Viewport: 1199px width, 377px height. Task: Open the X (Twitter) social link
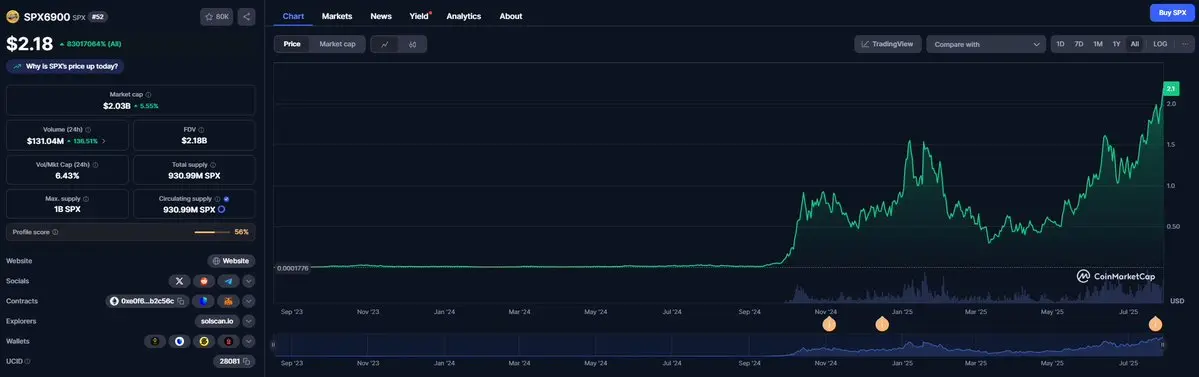coord(179,281)
